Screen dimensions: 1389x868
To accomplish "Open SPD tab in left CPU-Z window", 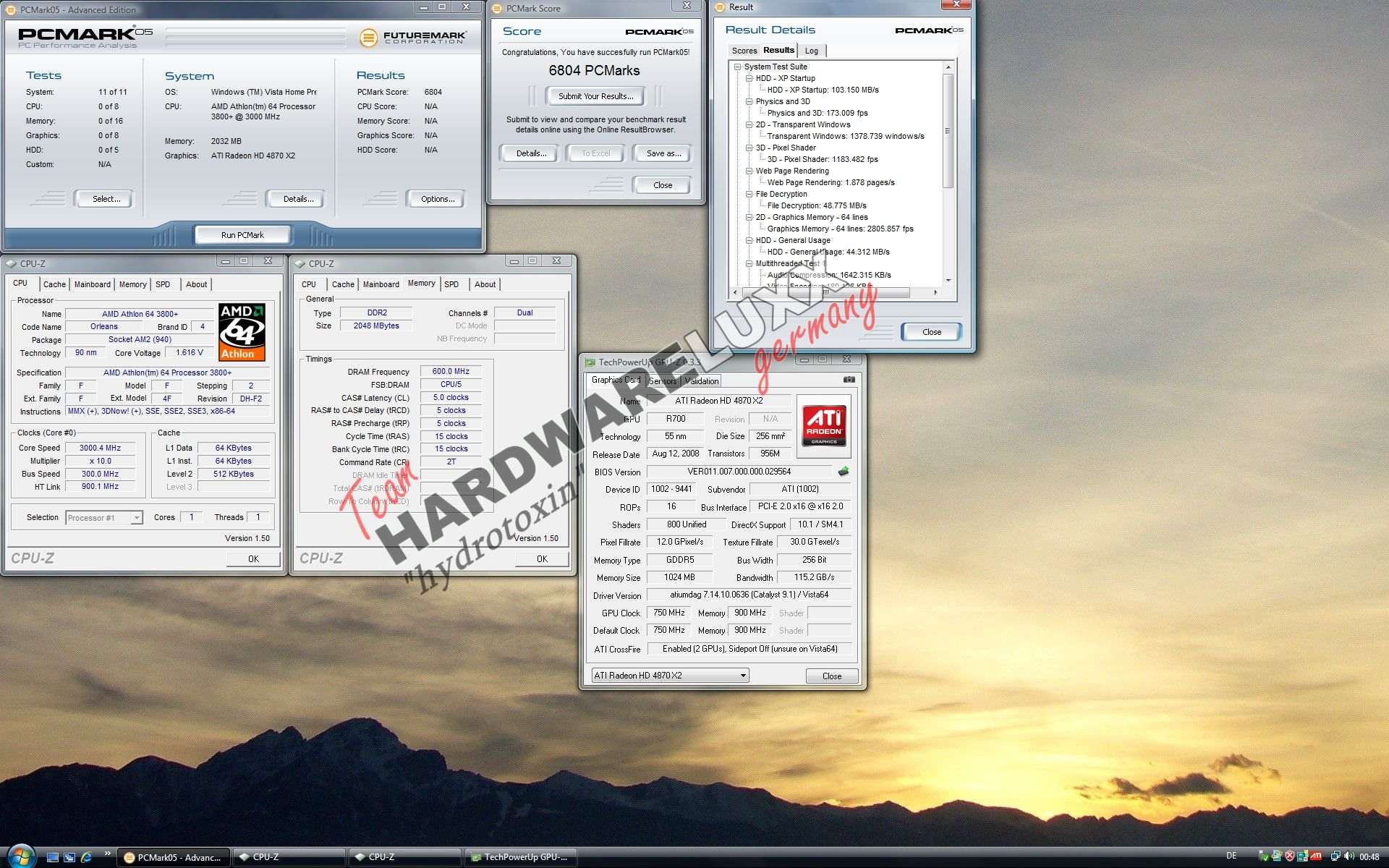I will click(163, 284).
